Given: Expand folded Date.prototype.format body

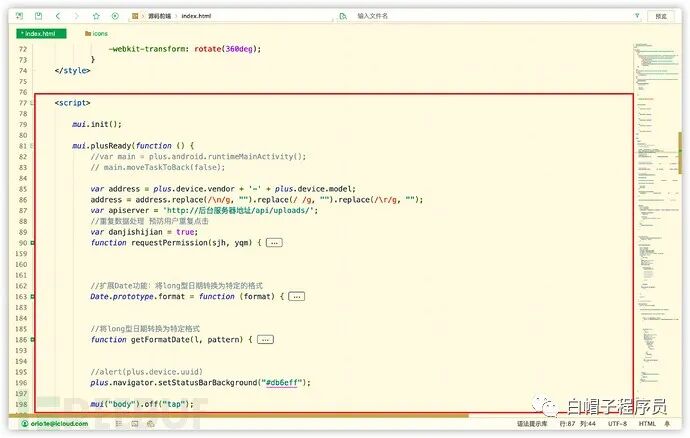Looking at the screenshot, I should click(297, 297).
